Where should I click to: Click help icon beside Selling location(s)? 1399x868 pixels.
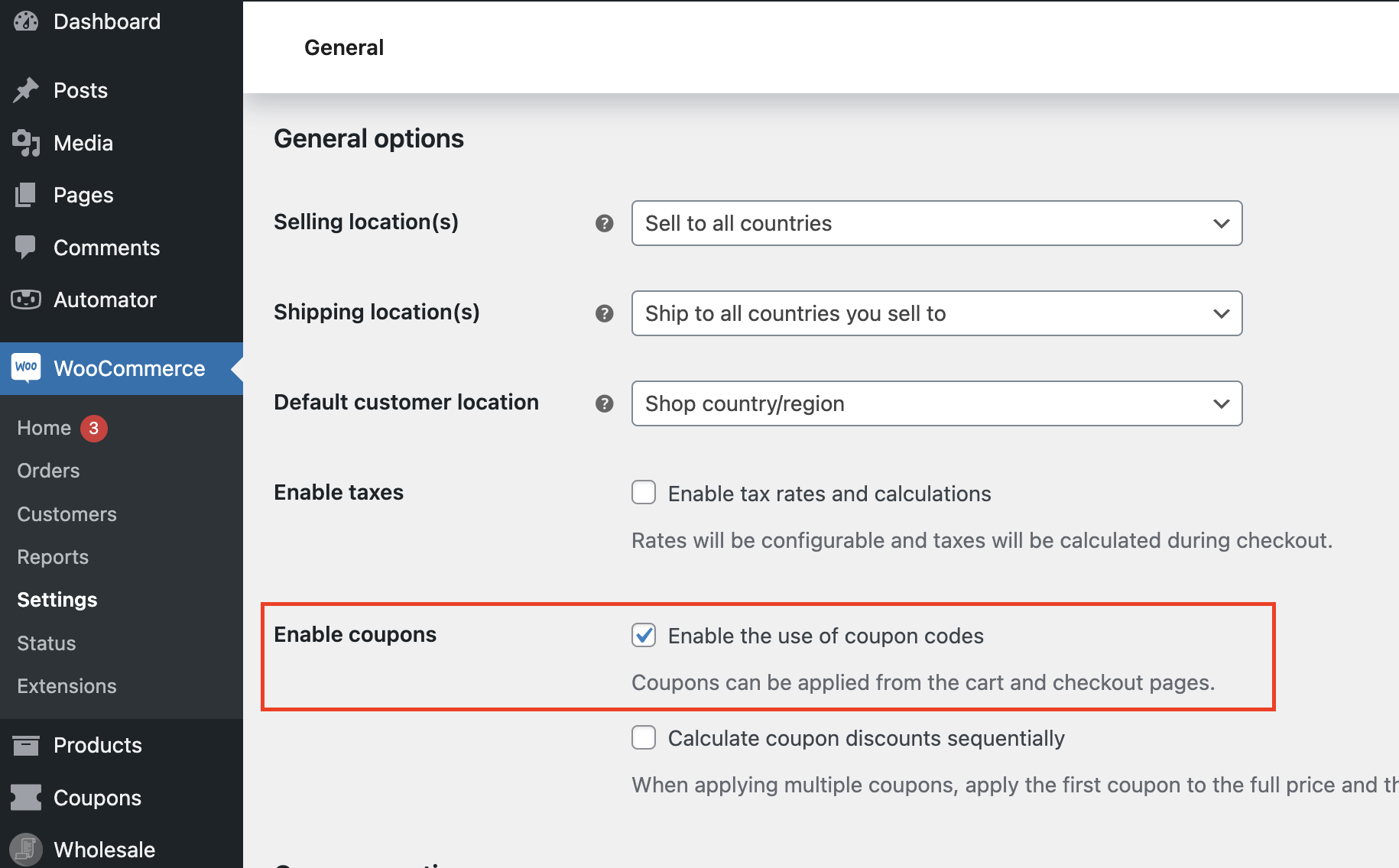click(604, 223)
